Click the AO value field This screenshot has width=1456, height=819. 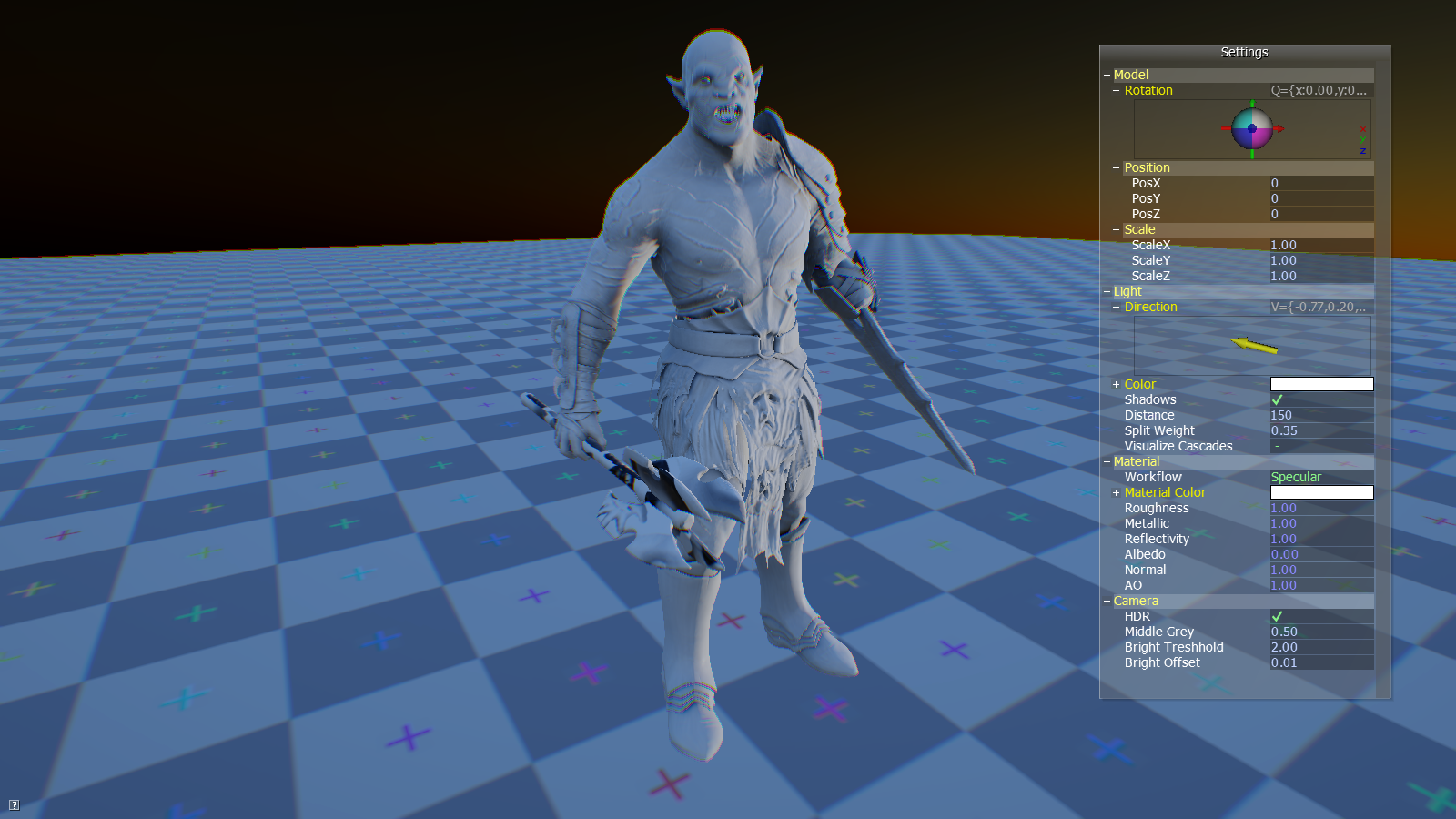coord(1321,585)
